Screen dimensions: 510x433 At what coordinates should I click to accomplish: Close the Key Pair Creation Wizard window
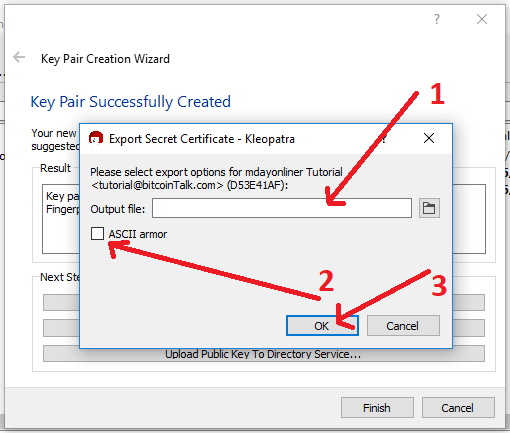(482, 19)
